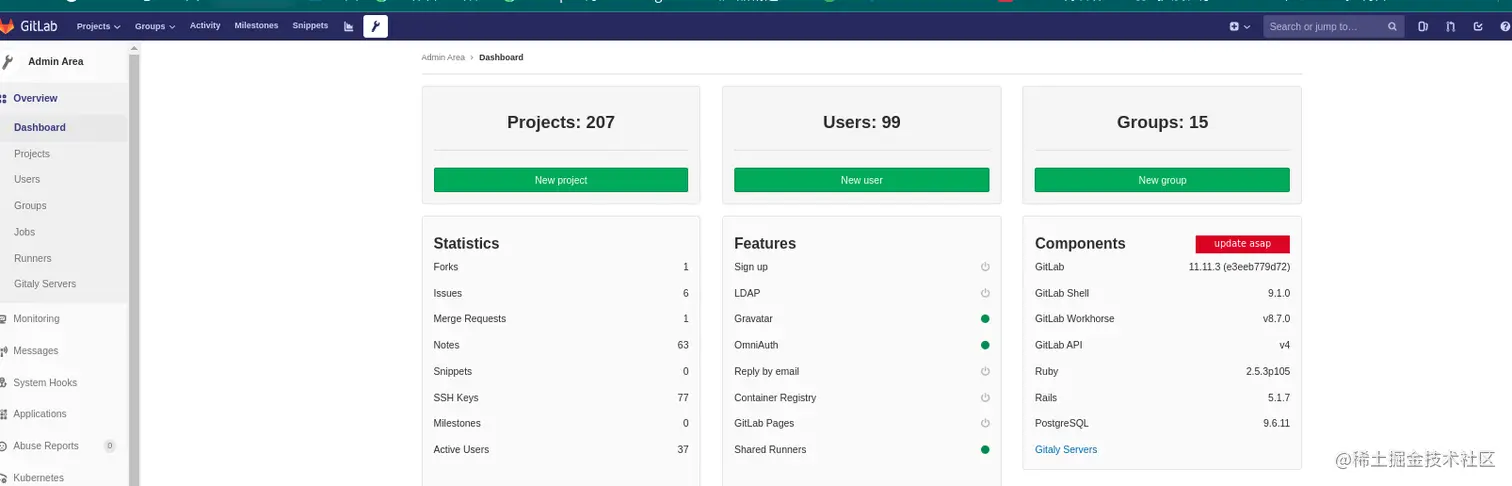Click the sidebar vertical scrollbar
This screenshot has width=1512, height=486.
click(134, 270)
